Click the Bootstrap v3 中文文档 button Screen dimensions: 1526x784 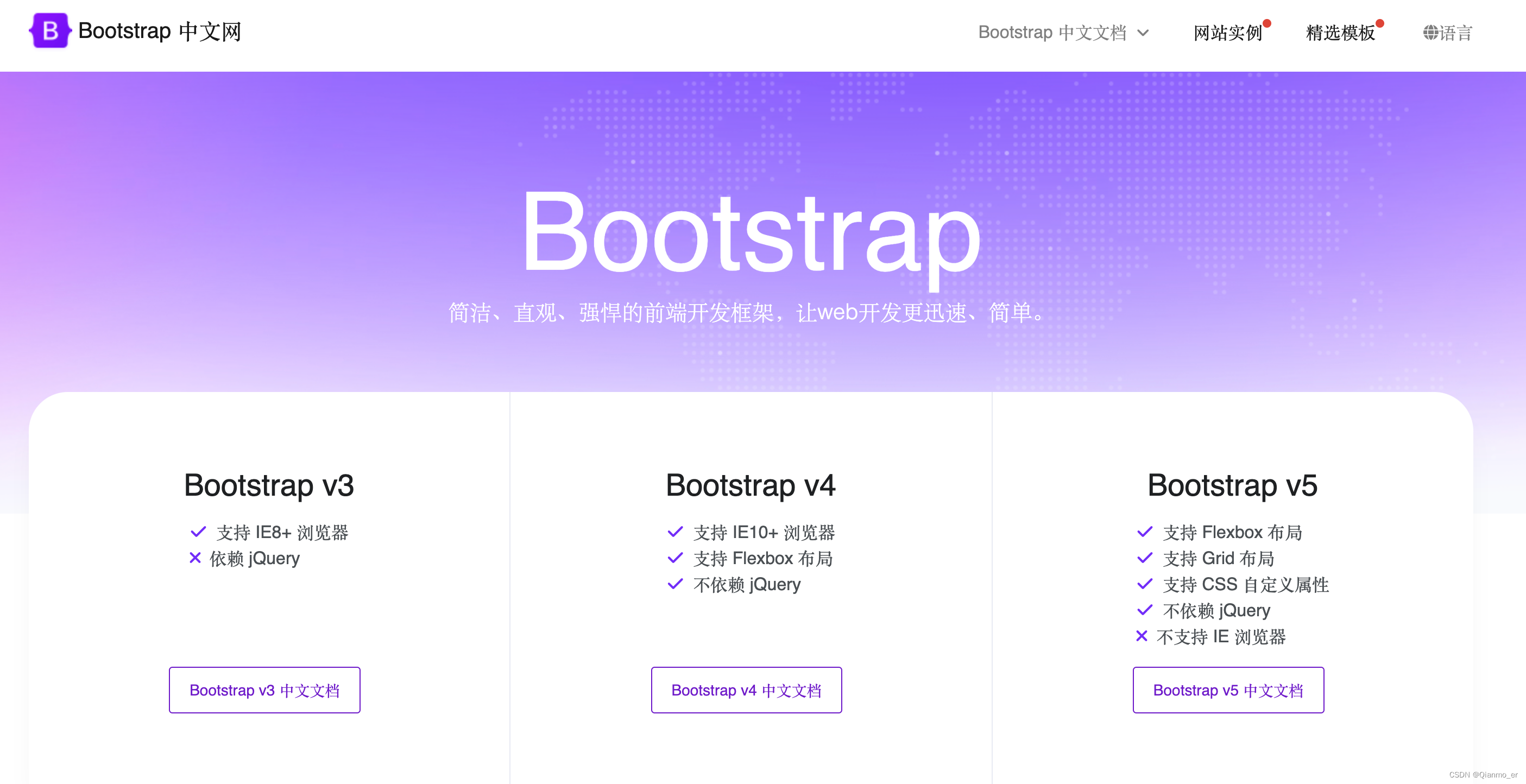pyautogui.click(x=264, y=690)
